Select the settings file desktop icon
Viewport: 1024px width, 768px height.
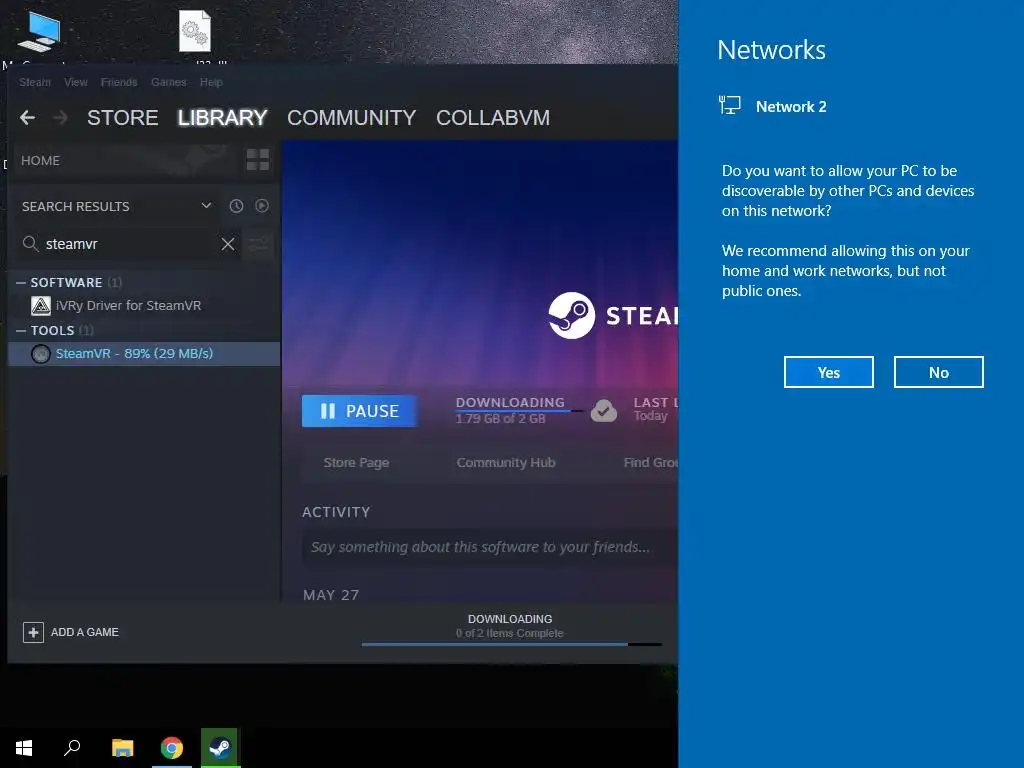pos(195,31)
